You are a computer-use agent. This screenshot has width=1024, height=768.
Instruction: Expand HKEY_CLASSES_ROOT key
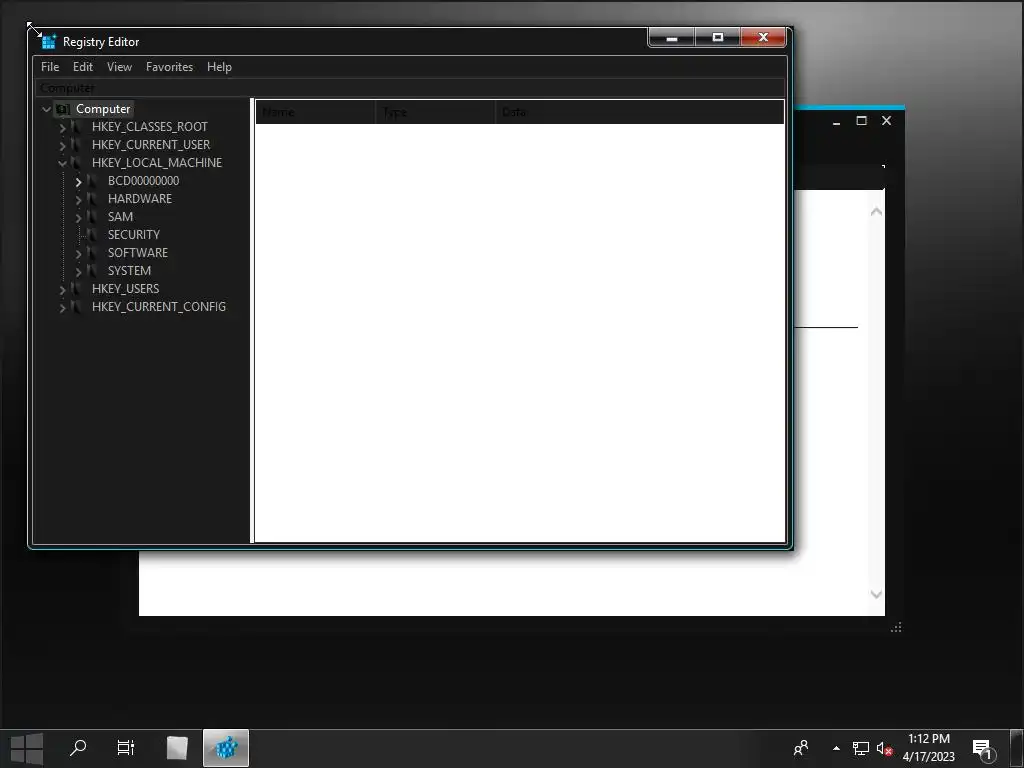63,127
